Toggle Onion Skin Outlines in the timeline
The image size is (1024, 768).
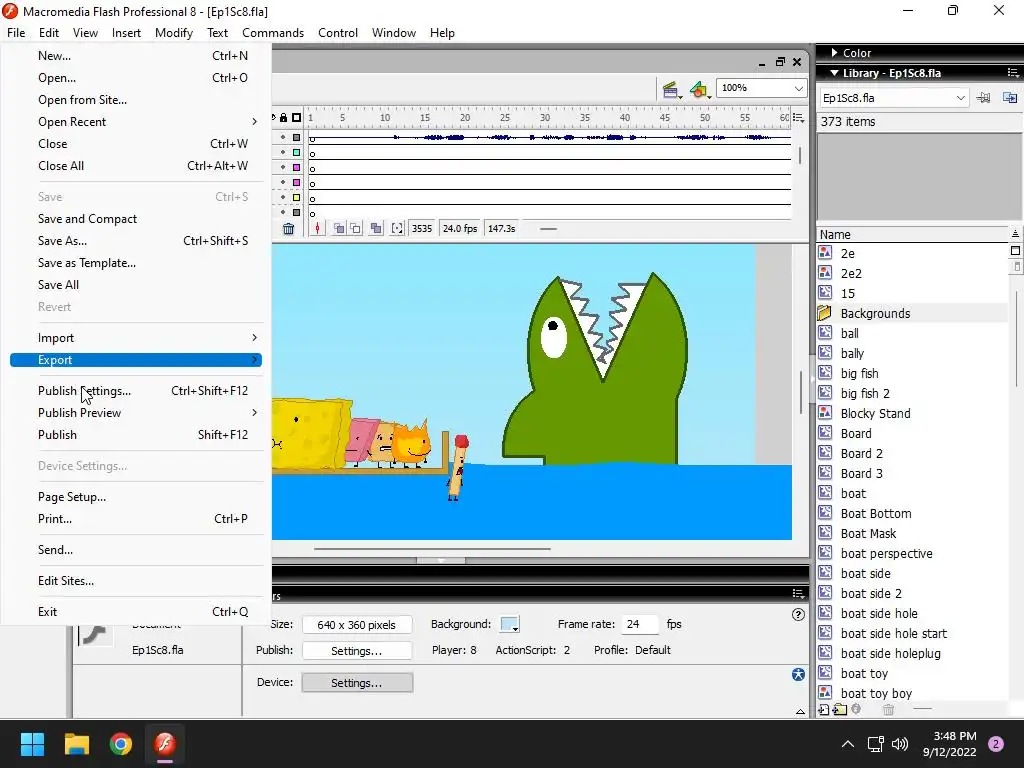[356, 229]
